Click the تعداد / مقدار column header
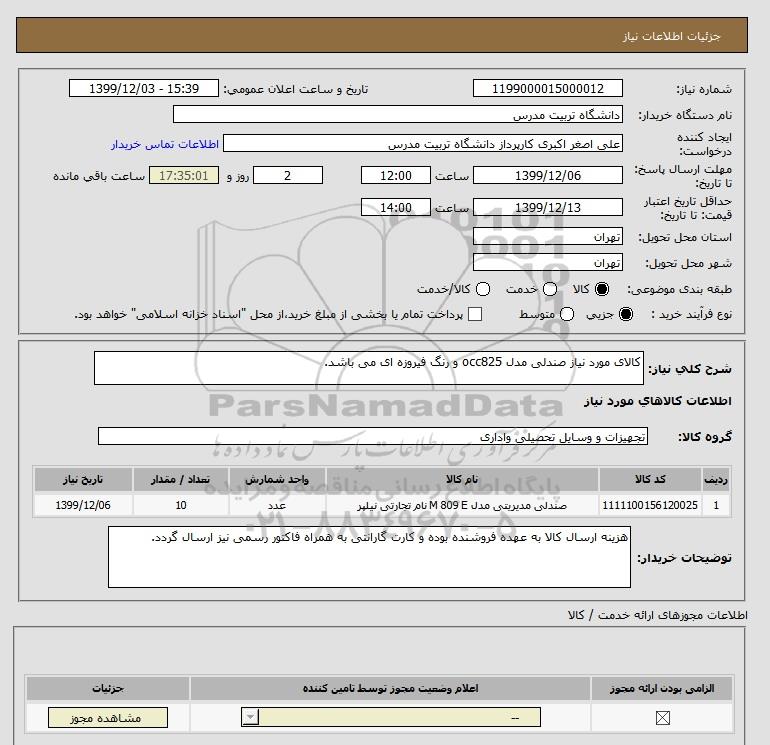 [x=181, y=479]
